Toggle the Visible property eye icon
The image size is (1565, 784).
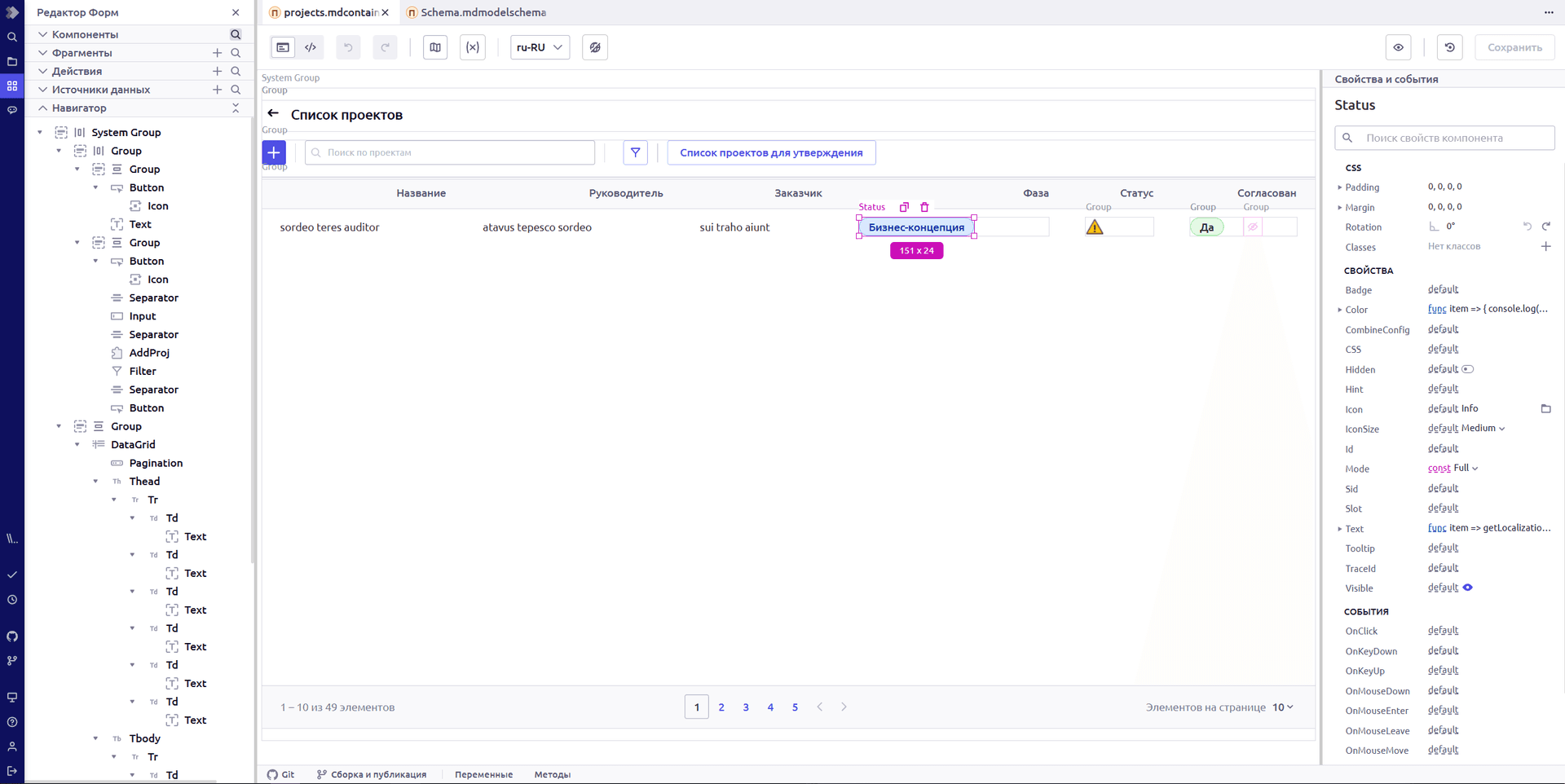(1467, 588)
